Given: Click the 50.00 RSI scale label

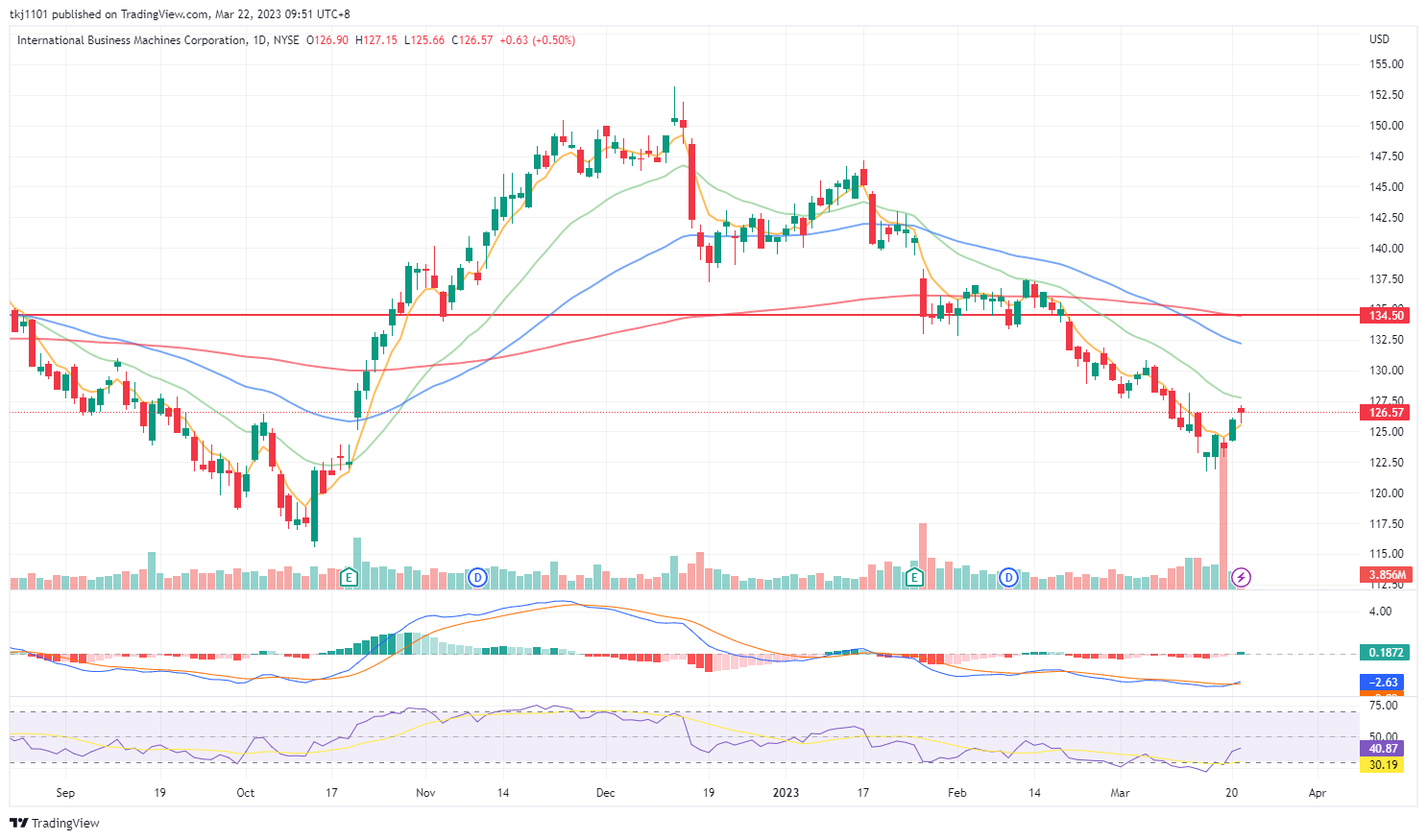Looking at the screenshot, I should (x=1383, y=736).
